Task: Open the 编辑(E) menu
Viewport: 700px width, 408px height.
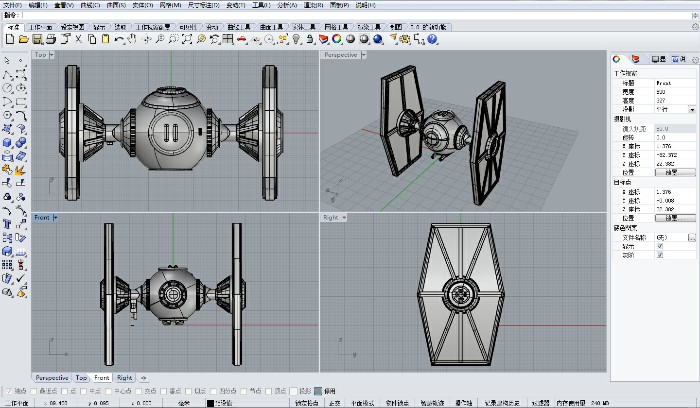Action: pyautogui.click(x=38, y=5)
